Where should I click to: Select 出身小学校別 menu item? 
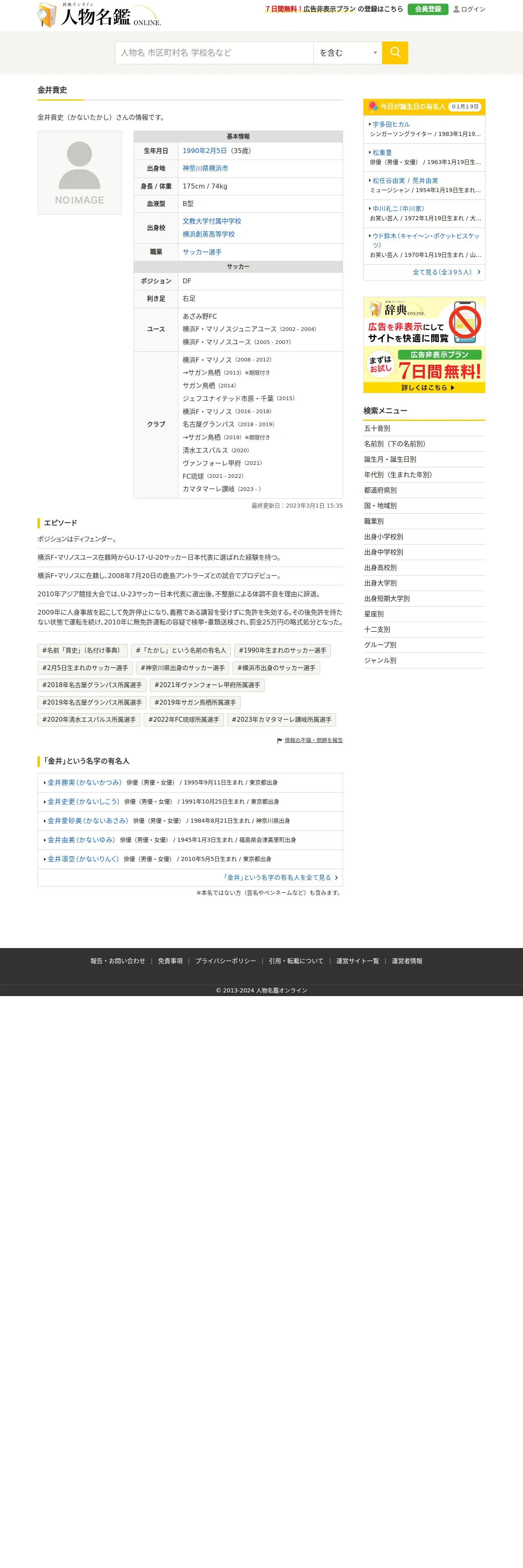(x=424, y=537)
